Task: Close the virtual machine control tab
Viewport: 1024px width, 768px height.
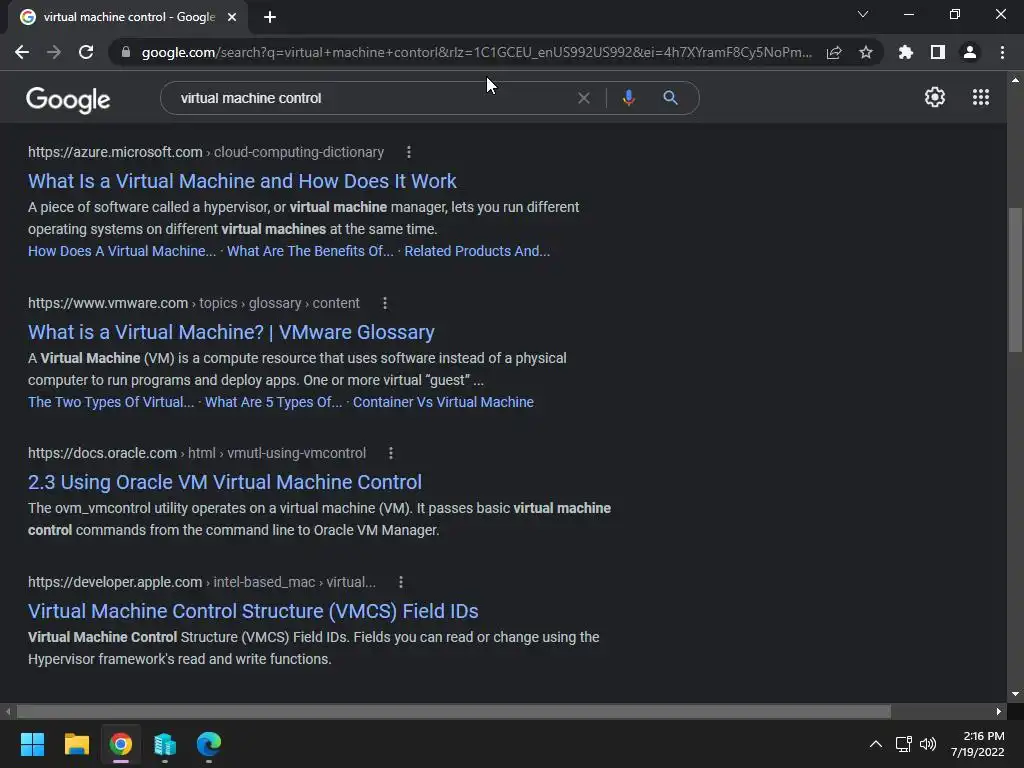Action: click(232, 17)
